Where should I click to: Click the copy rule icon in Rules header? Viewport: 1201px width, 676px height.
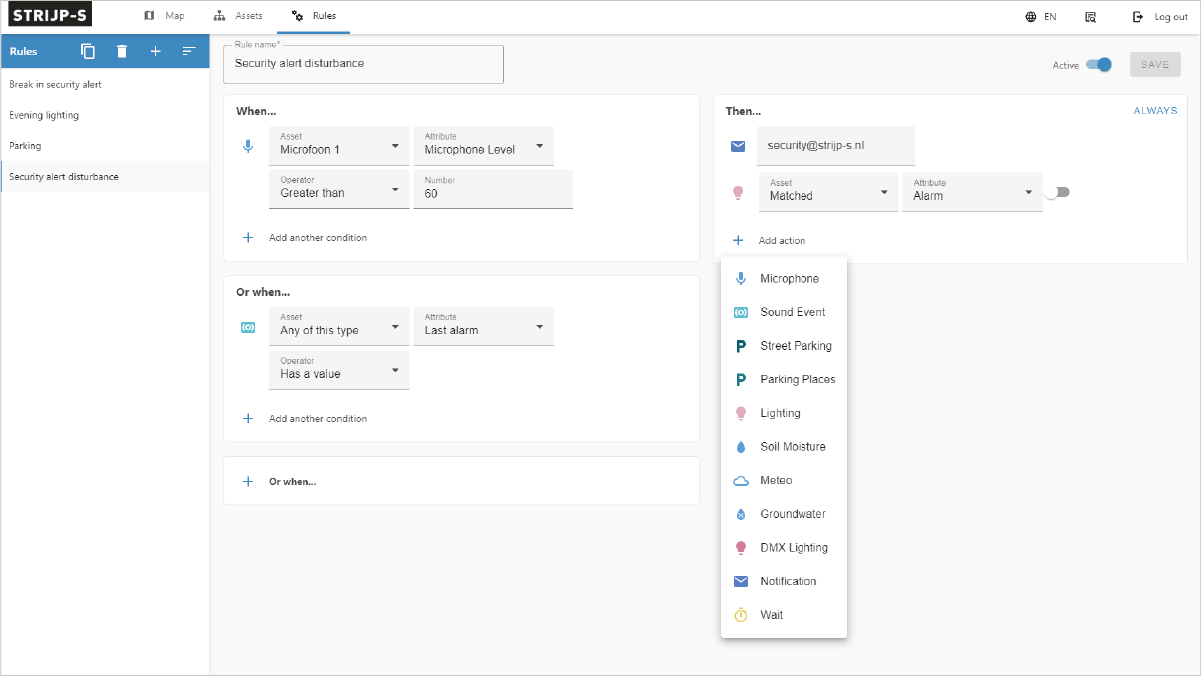(88, 51)
